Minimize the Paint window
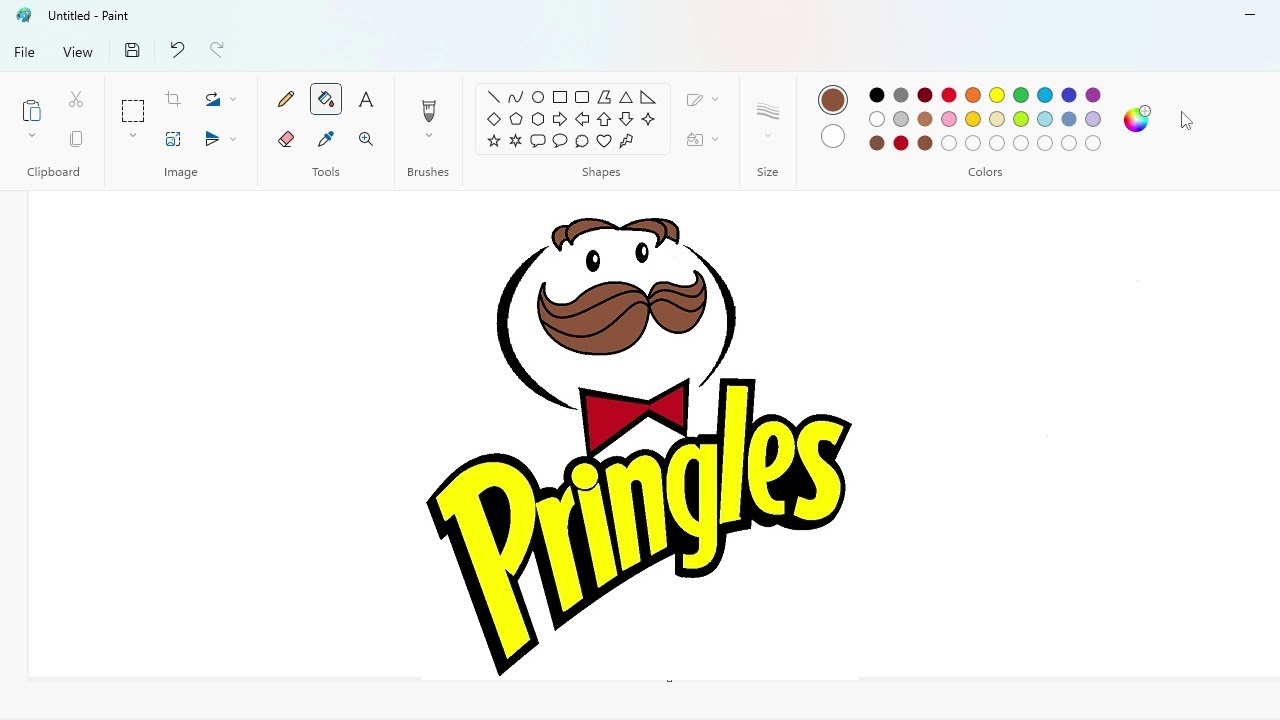1280x720 pixels. click(1250, 15)
